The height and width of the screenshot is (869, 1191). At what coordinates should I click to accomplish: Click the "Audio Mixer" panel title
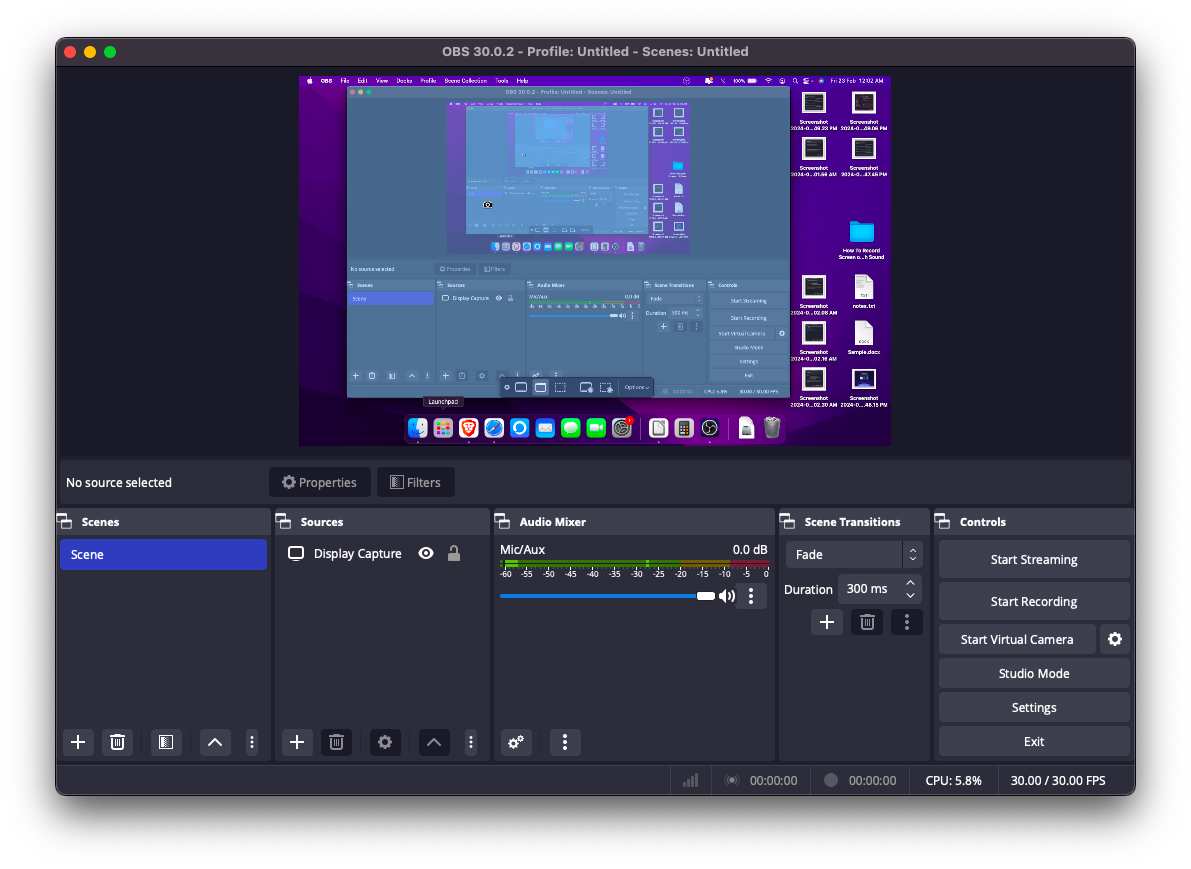point(552,522)
